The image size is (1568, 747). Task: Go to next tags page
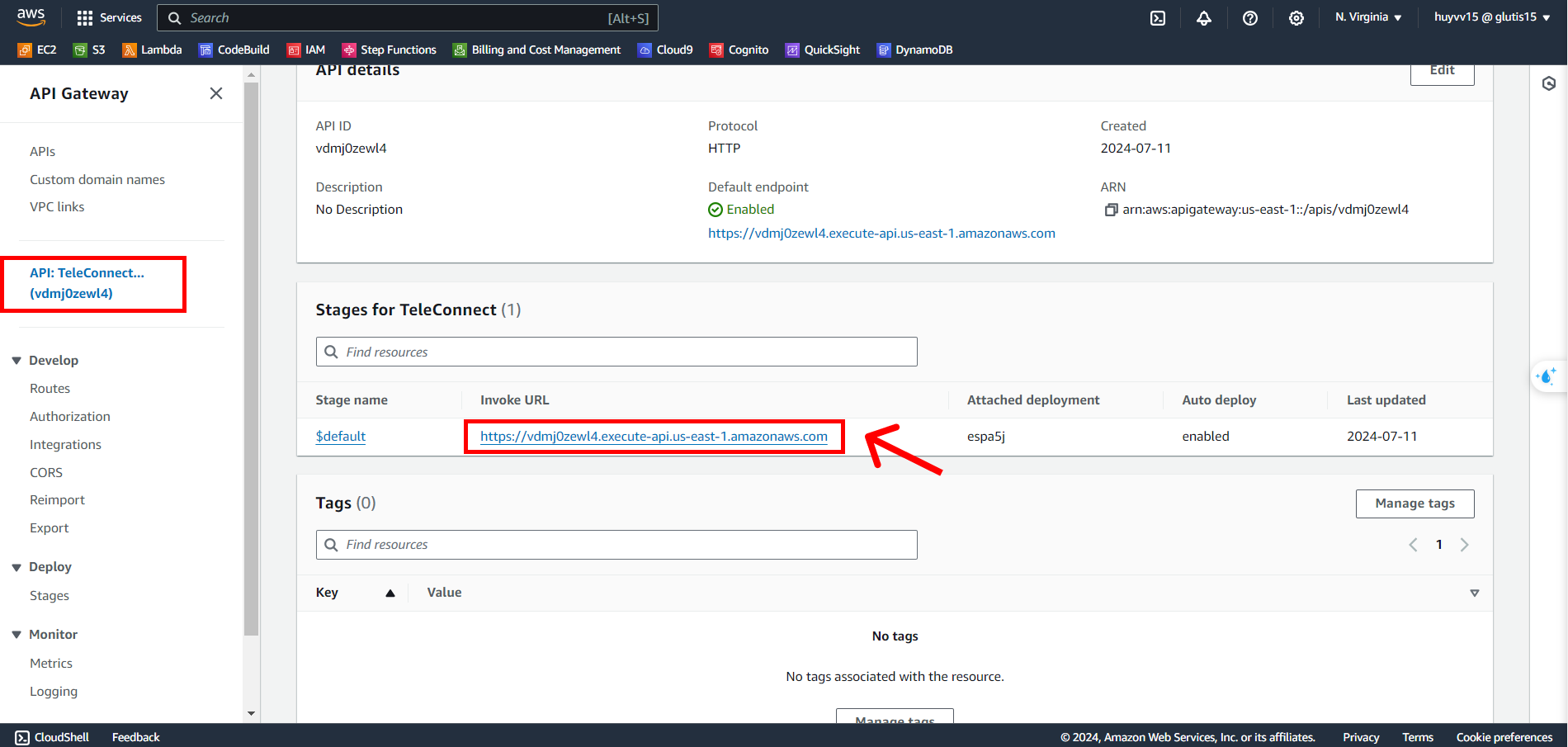coord(1465,545)
